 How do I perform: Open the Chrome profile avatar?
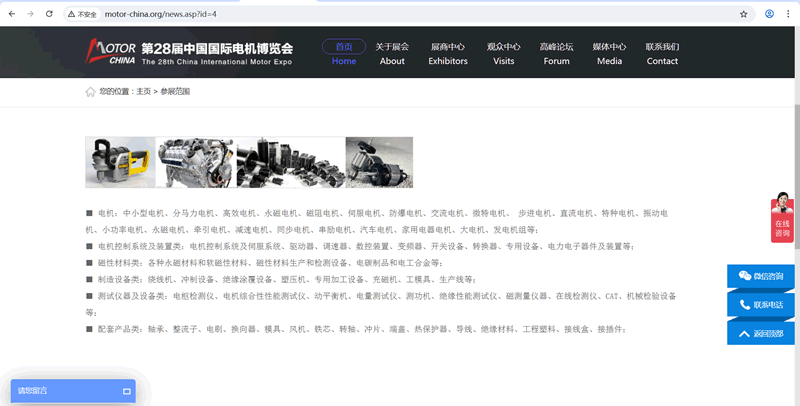click(x=769, y=14)
